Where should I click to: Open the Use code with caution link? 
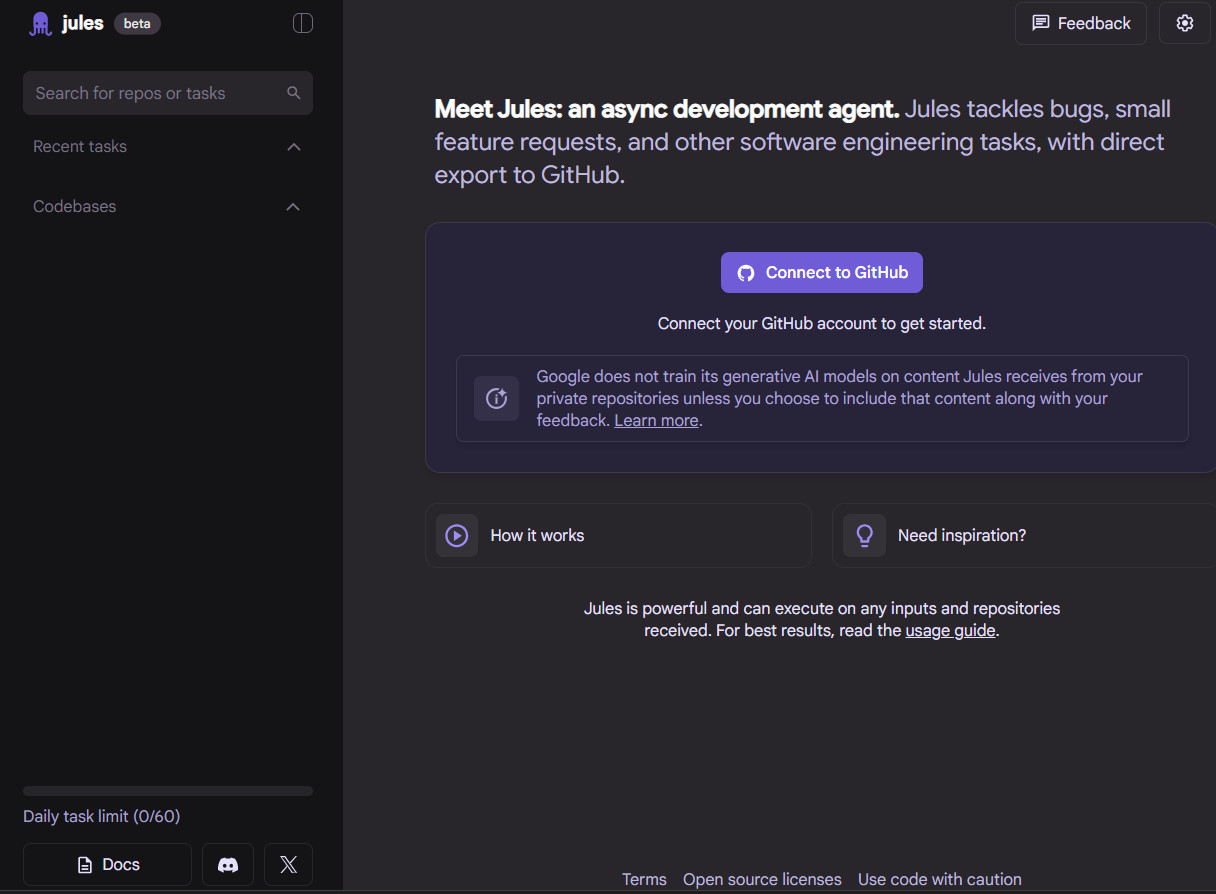[940, 880]
